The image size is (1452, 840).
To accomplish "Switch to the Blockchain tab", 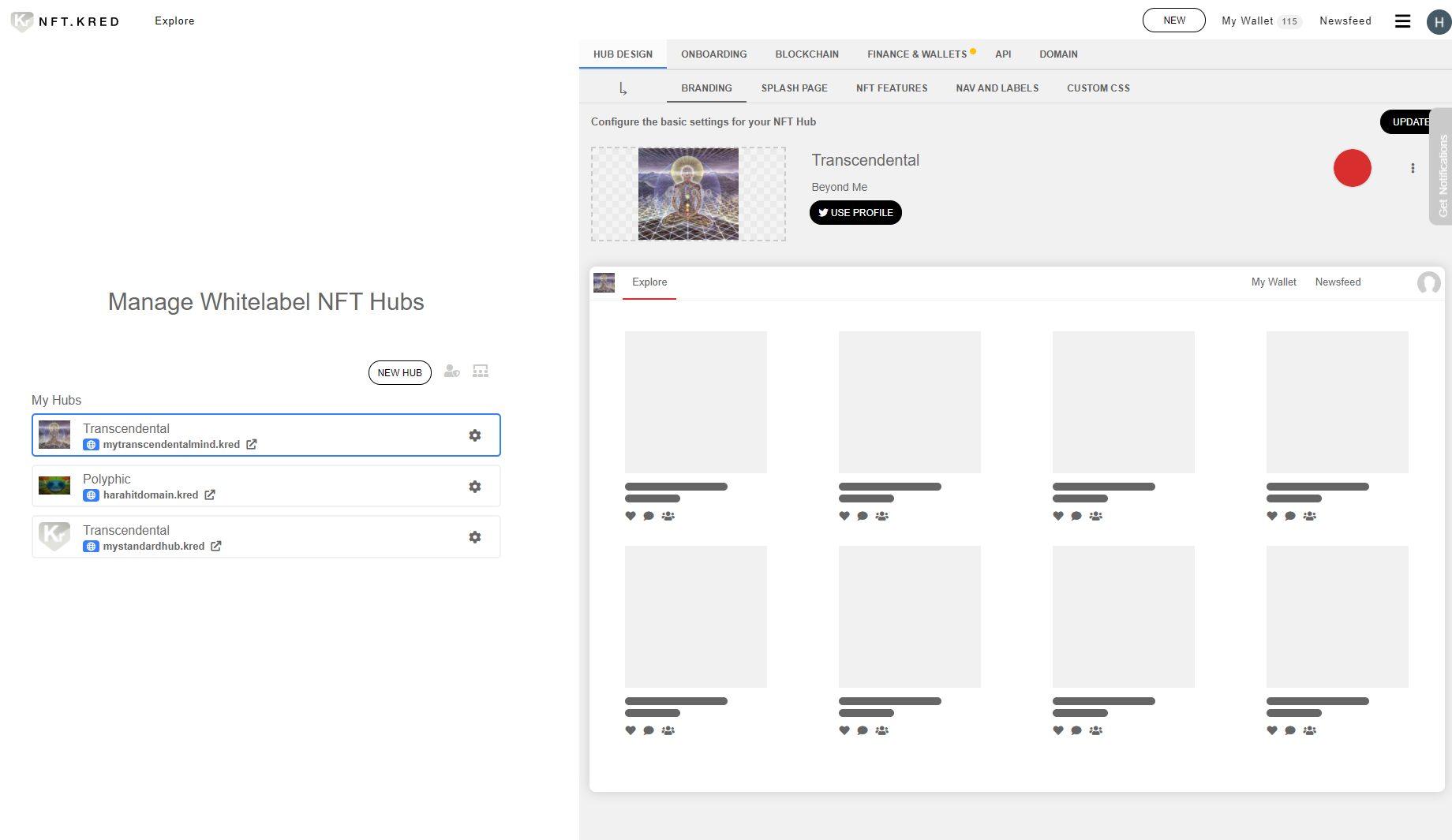I will click(x=806, y=54).
